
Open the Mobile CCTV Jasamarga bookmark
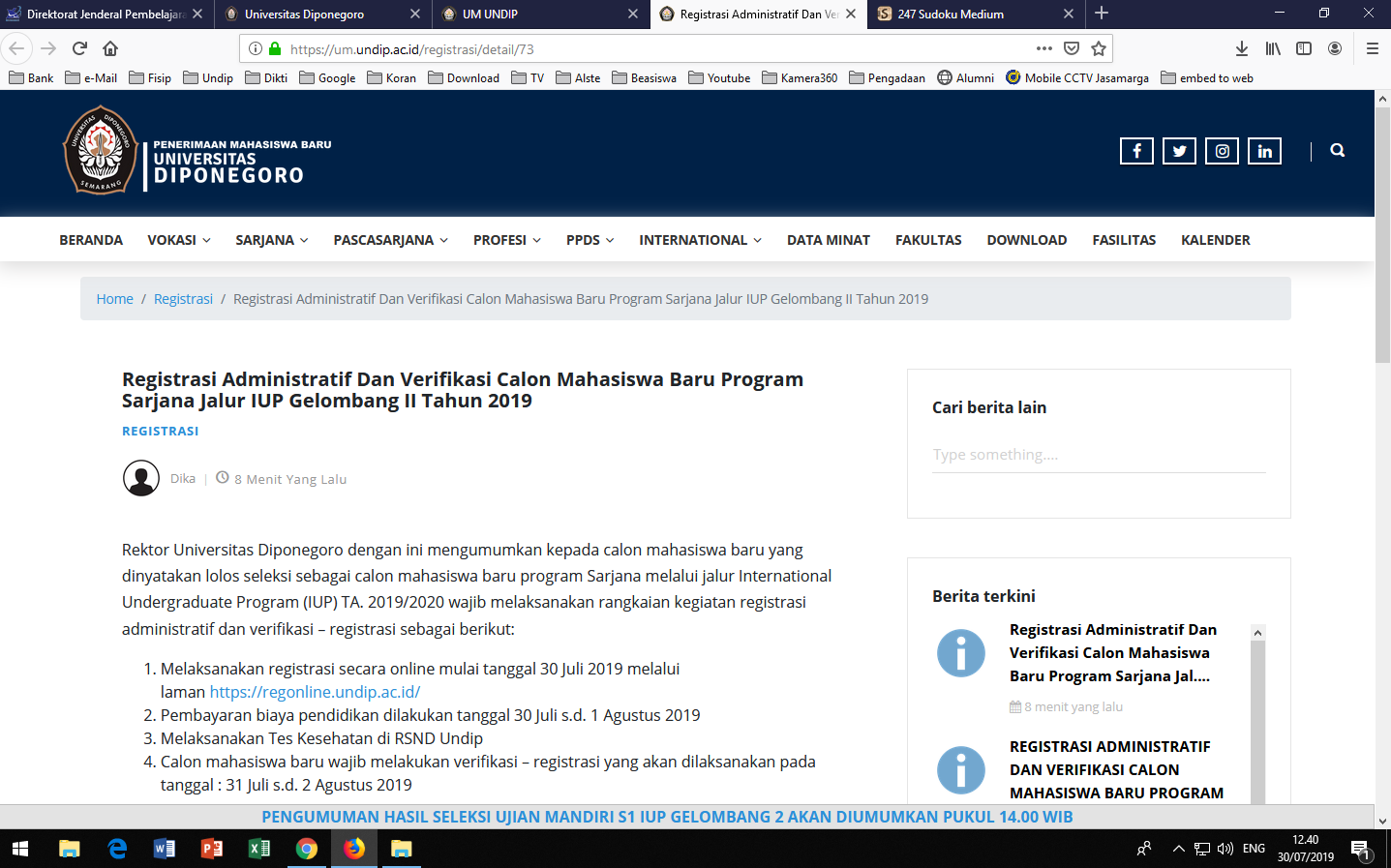coord(1077,77)
